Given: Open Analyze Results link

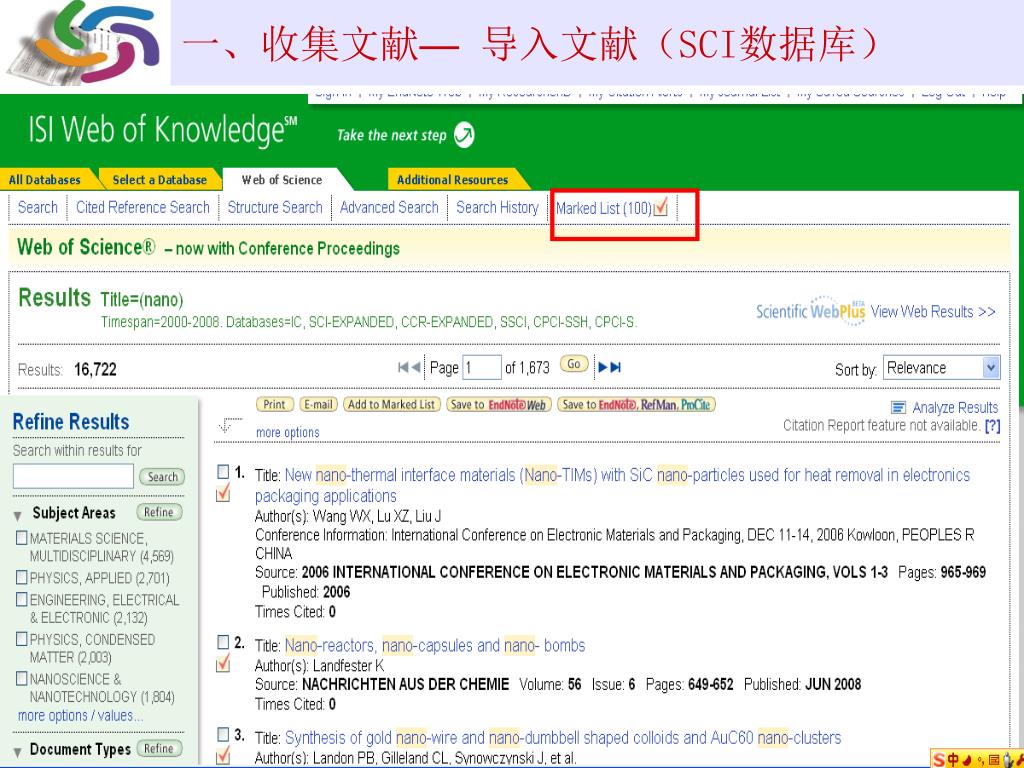Looking at the screenshot, I should 955,408.
